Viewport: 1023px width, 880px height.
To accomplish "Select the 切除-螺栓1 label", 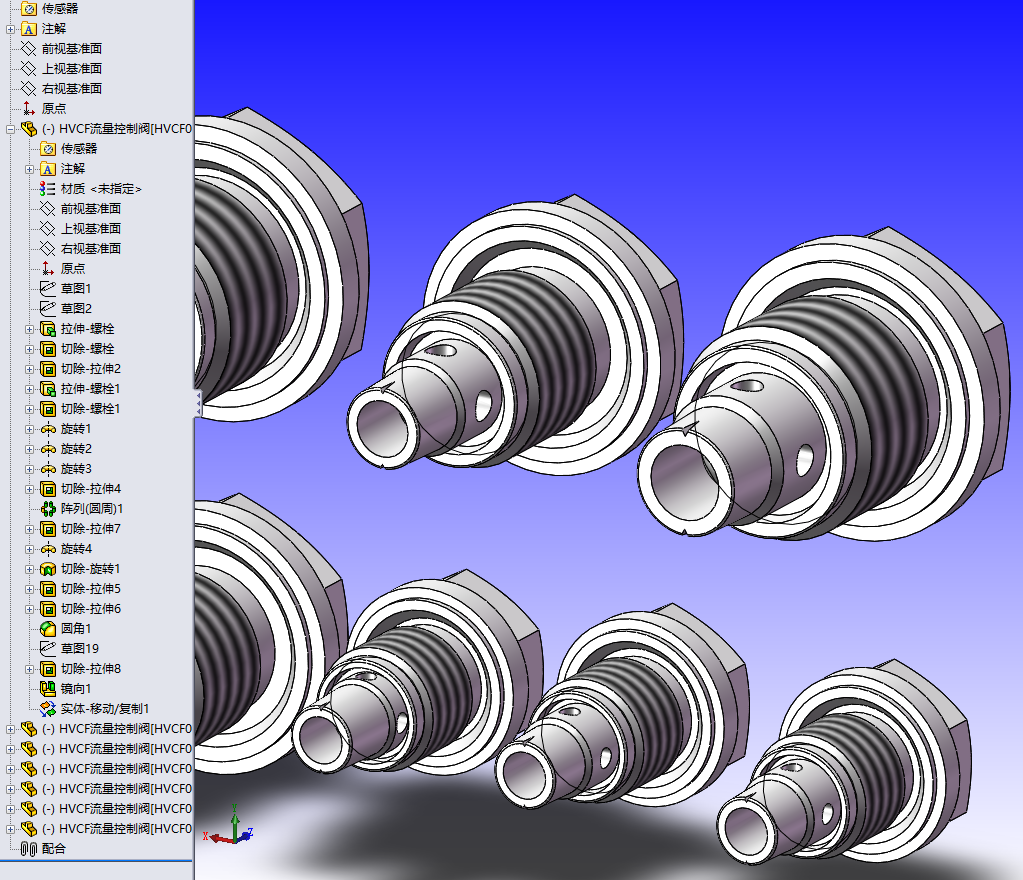I will pyautogui.click(x=91, y=409).
